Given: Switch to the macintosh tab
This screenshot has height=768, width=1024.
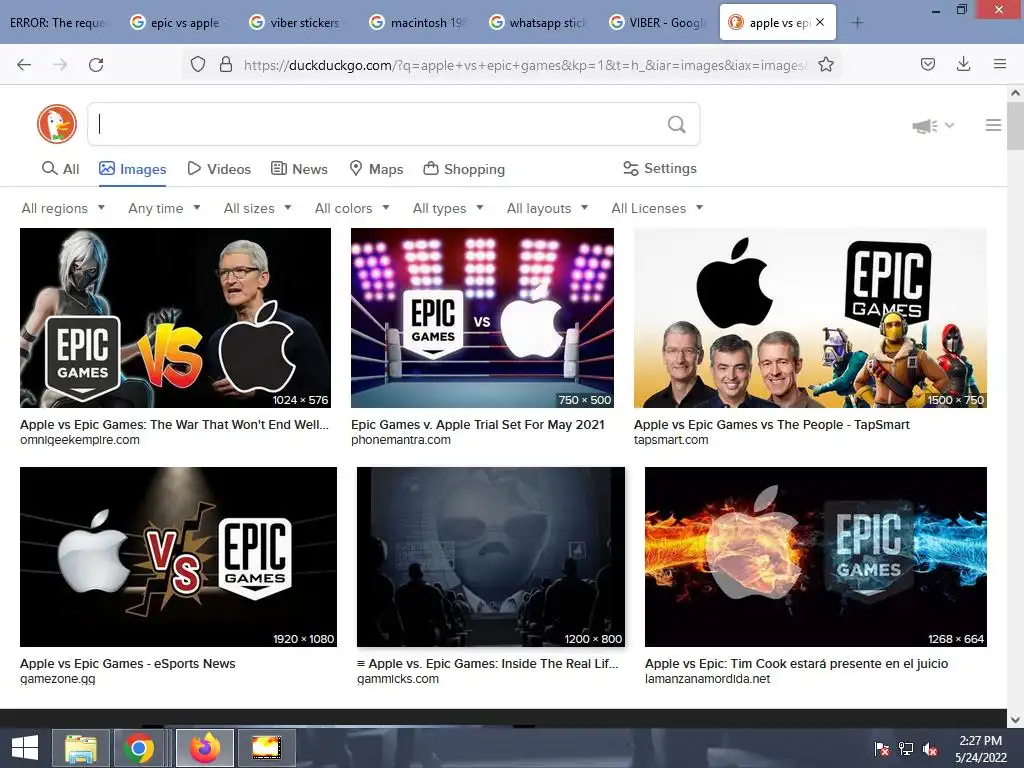Looking at the screenshot, I should [x=418, y=23].
